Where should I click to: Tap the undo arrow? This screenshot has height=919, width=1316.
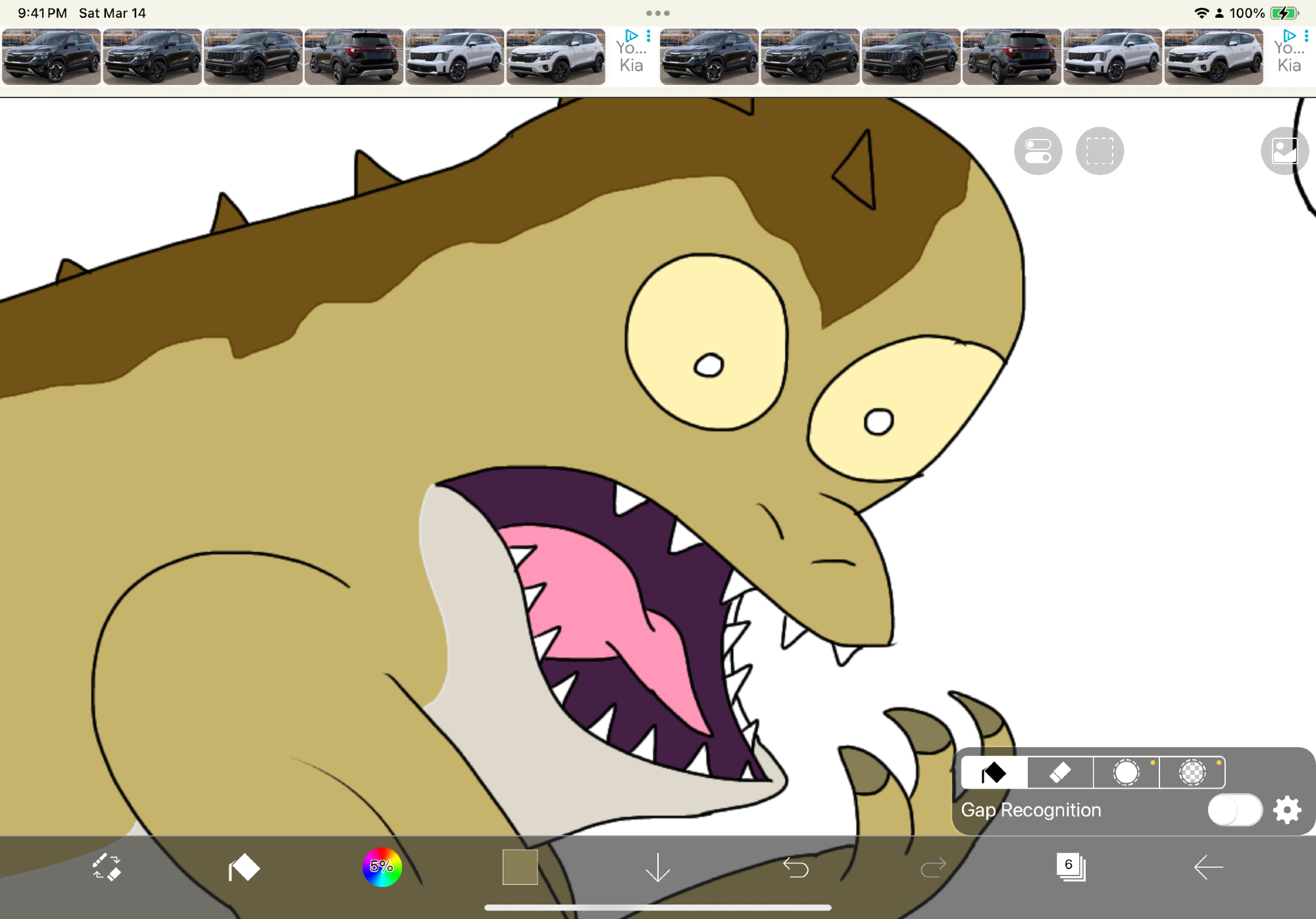(x=796, y=868)
